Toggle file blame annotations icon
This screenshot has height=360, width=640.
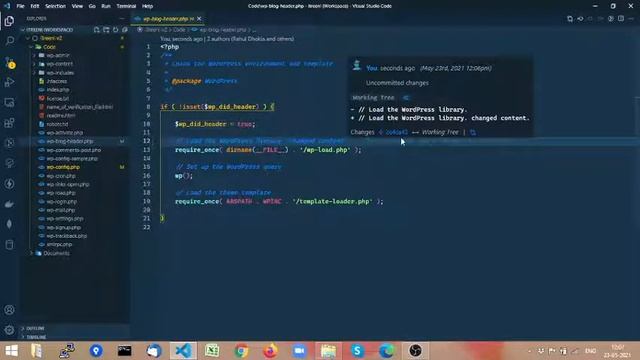coord(611,19)
